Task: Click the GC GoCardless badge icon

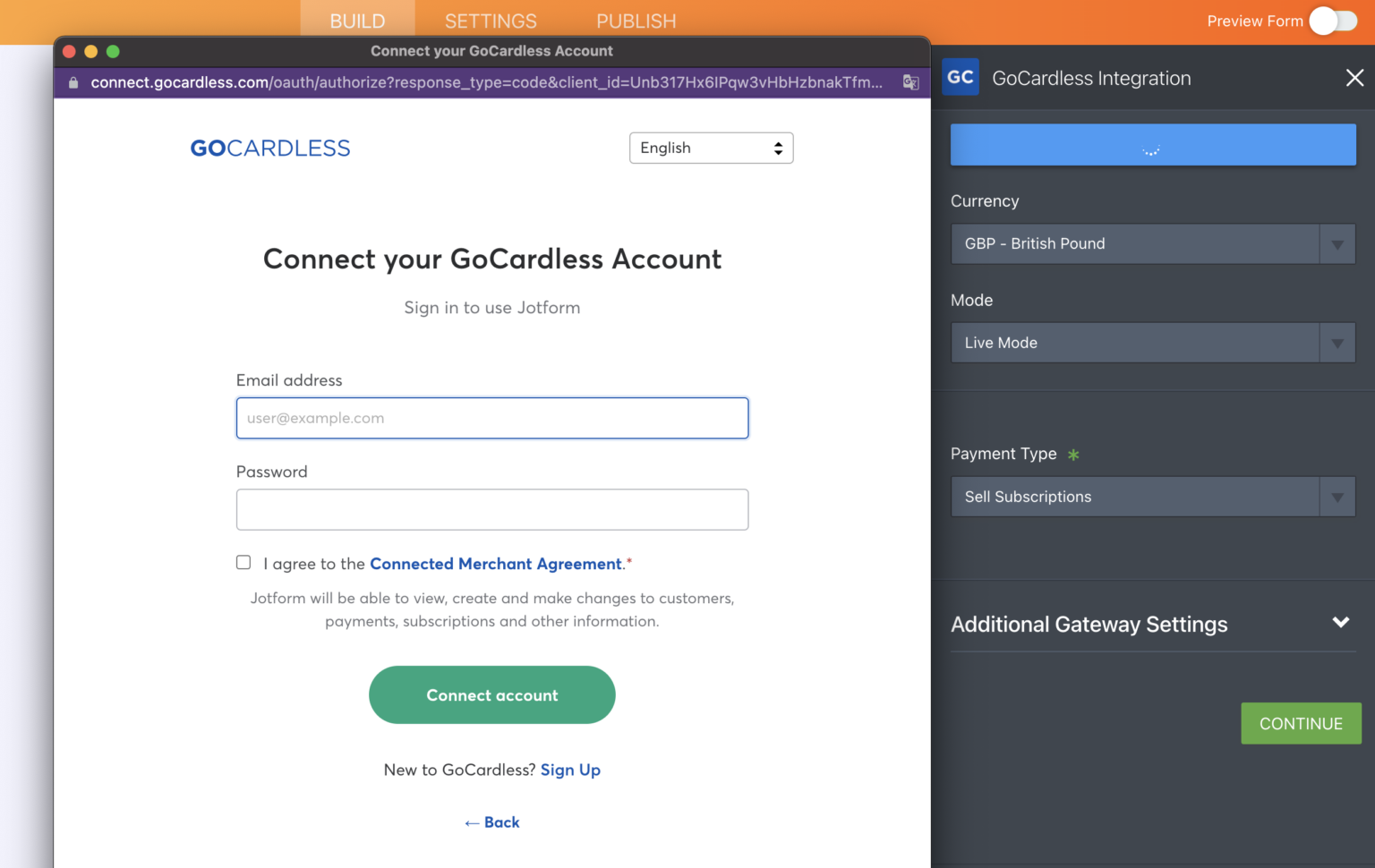Action: (961, 77)
